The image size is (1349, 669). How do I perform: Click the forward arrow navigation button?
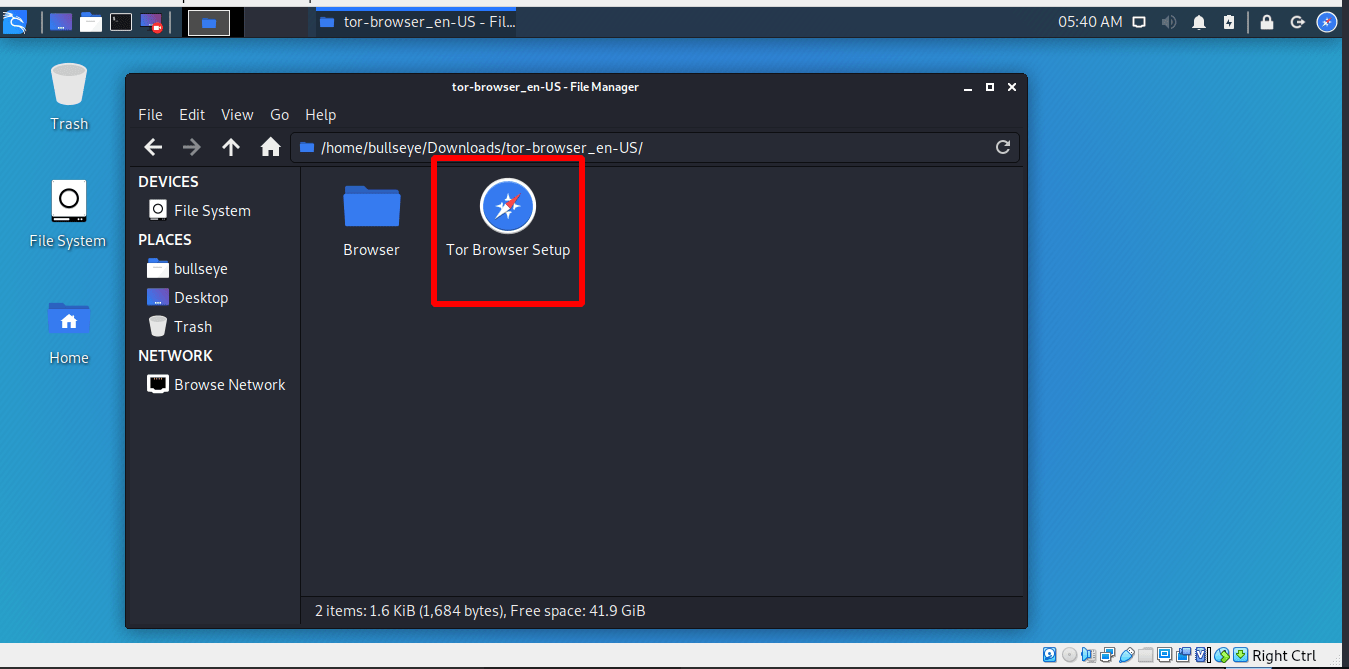coord(192,147)
